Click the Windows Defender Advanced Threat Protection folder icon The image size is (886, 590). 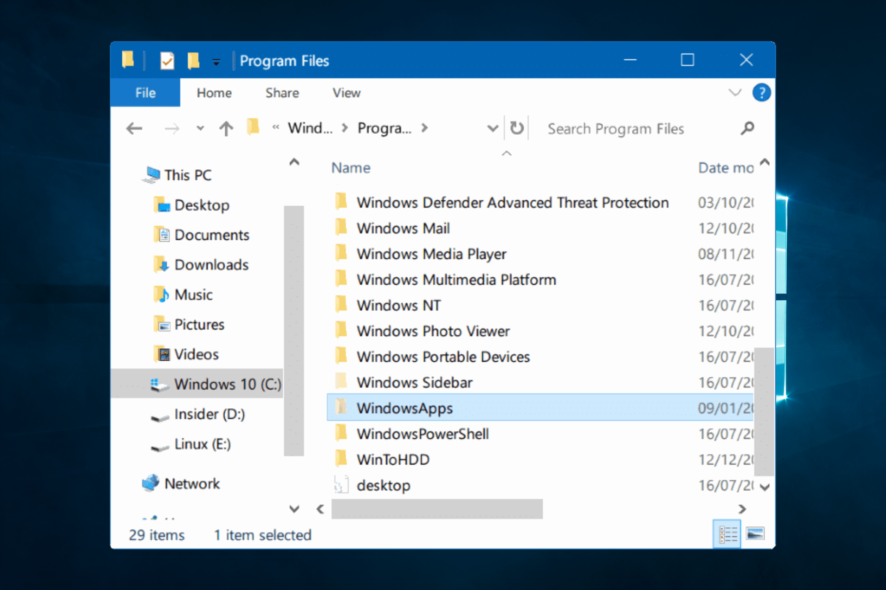341,201
